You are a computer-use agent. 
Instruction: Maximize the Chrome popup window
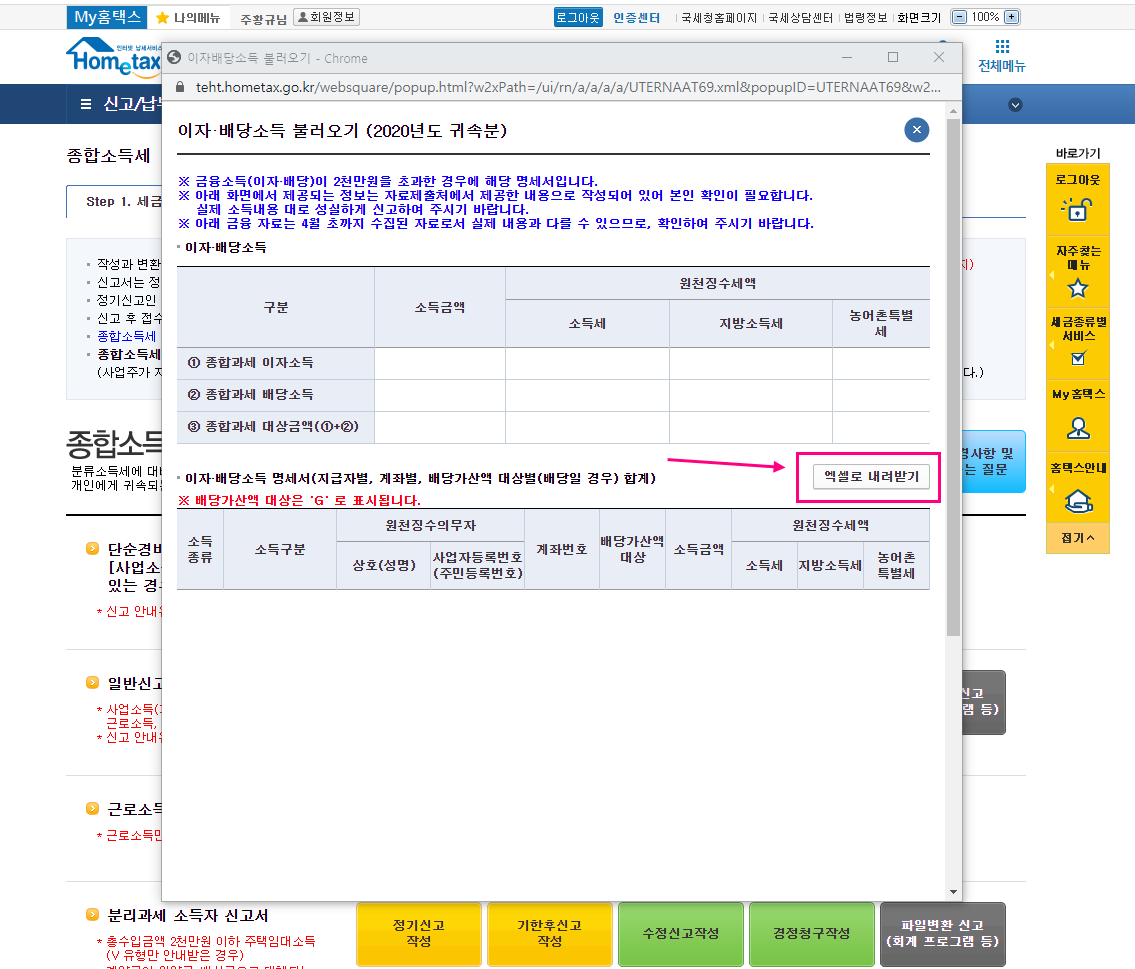point(893,57)
